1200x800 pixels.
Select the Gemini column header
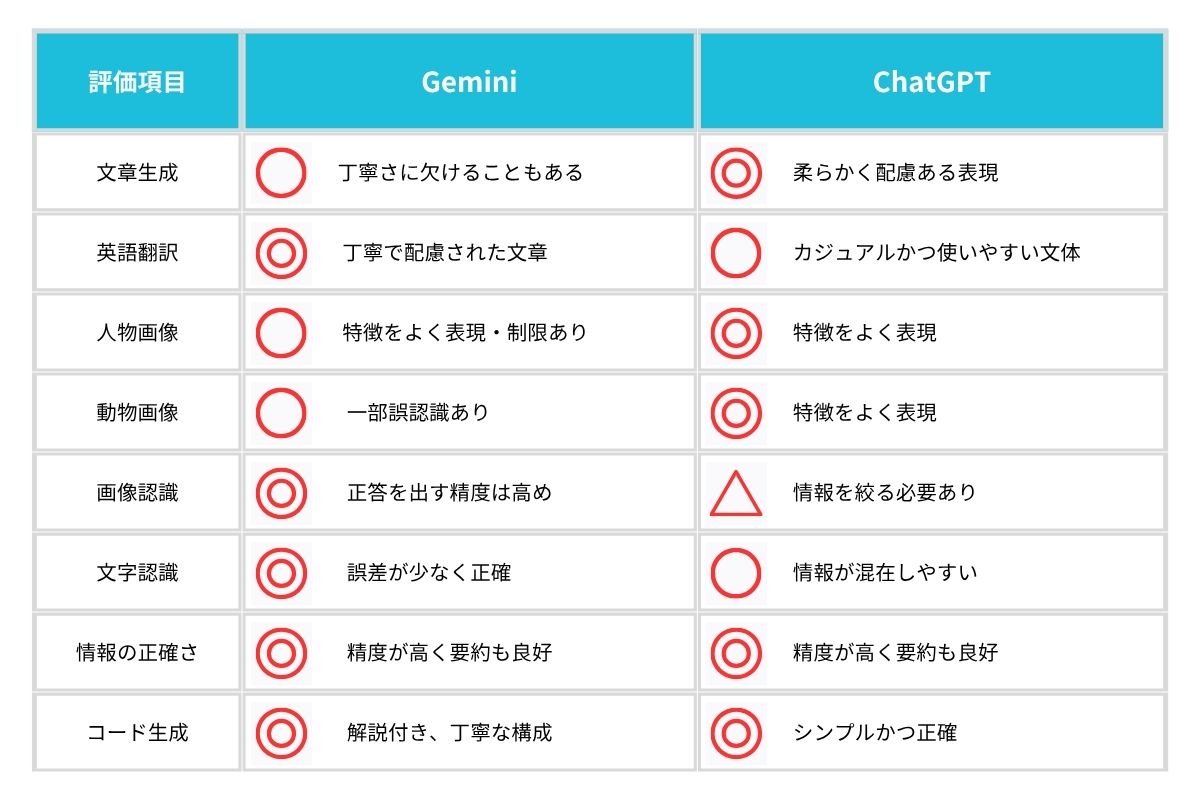(469, 82)
